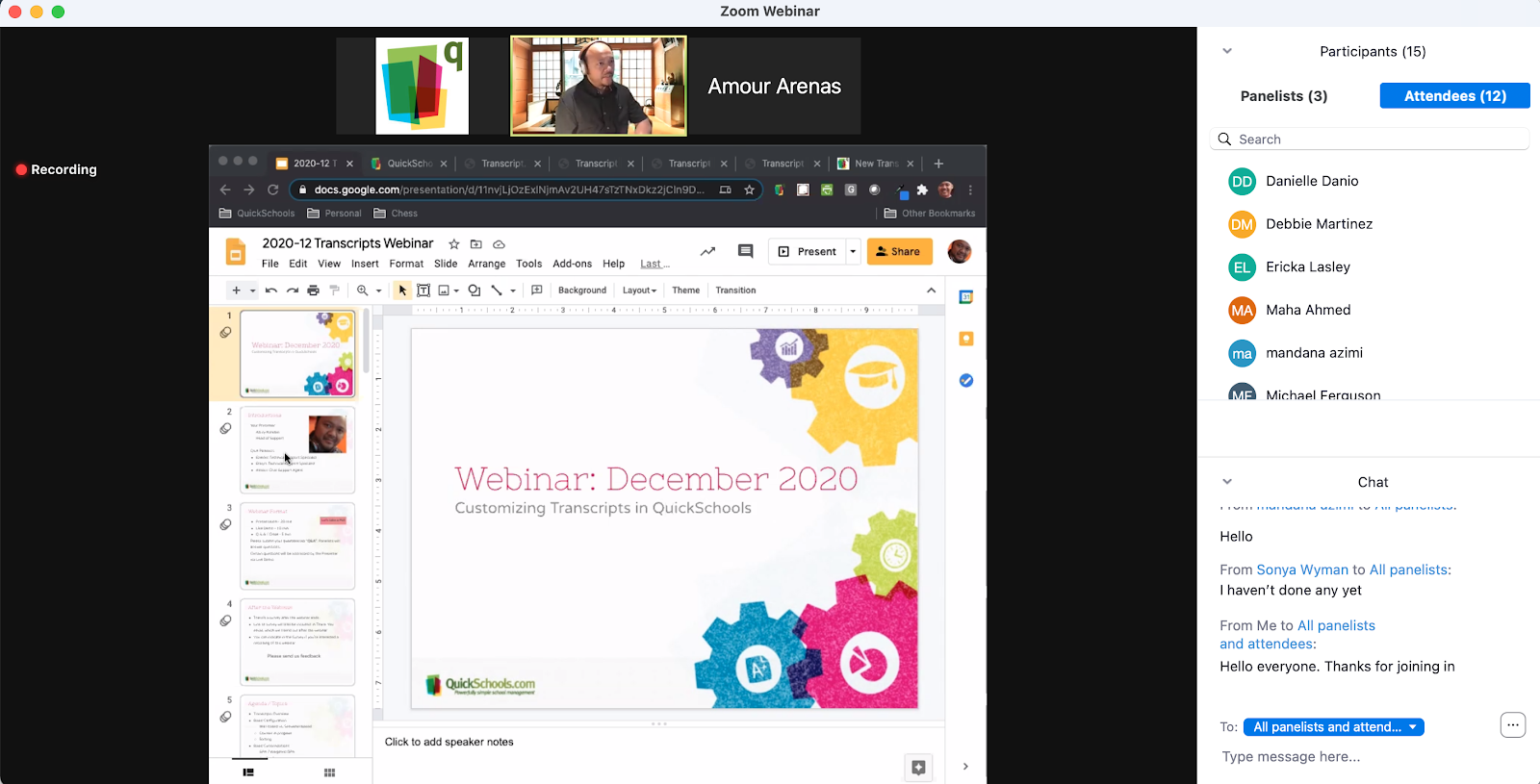The image size is (1540, 784).
Task: Open the new slide layout dropdown arrow
Action: point(253,291)
